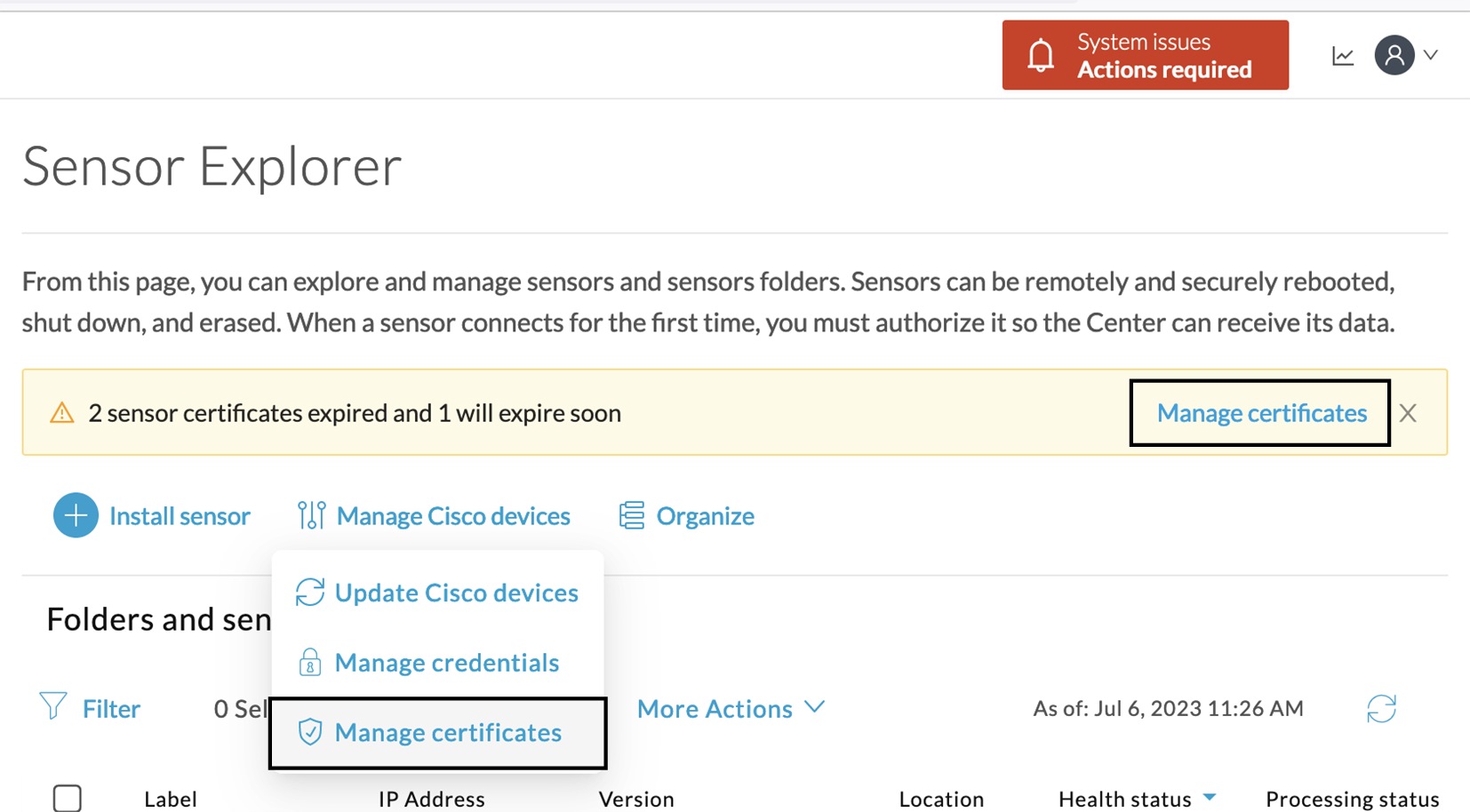This screenshot has width=1470, height=812.
Task: Click the user profile avatar
Action: coord(1394,55)
